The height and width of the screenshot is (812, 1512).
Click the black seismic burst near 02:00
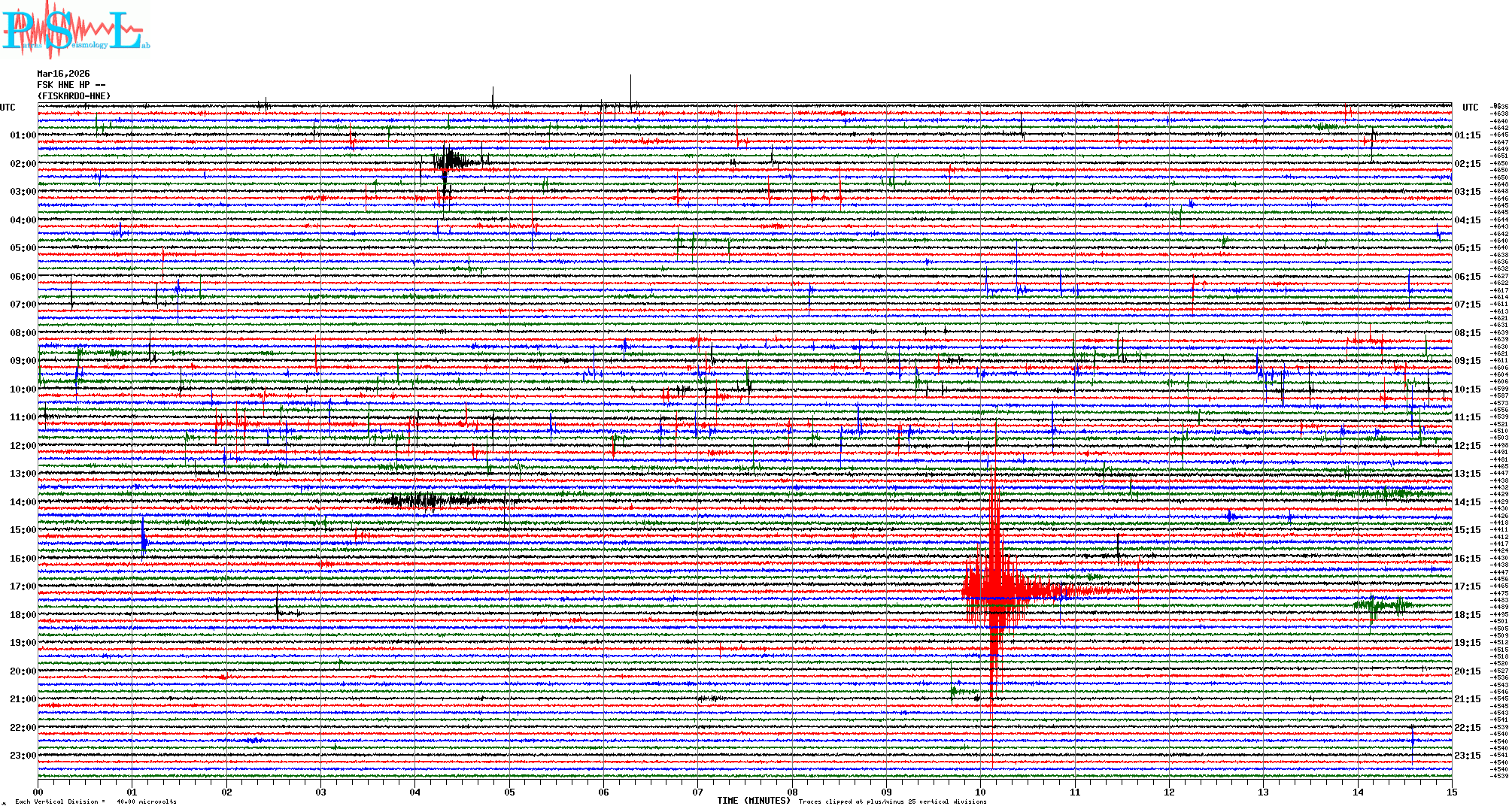pyautogui.click(x=450, y=160)
